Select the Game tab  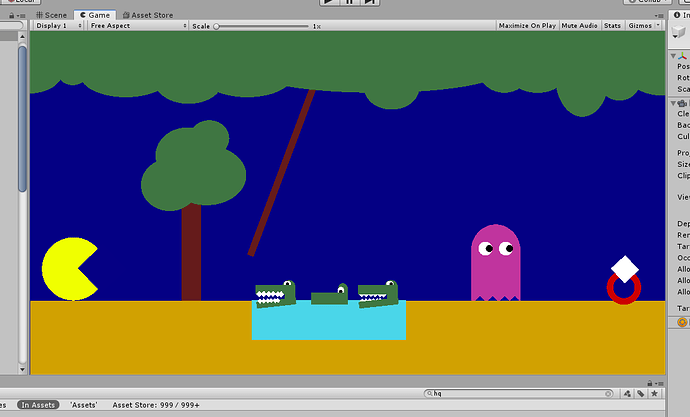pos(95,15)
